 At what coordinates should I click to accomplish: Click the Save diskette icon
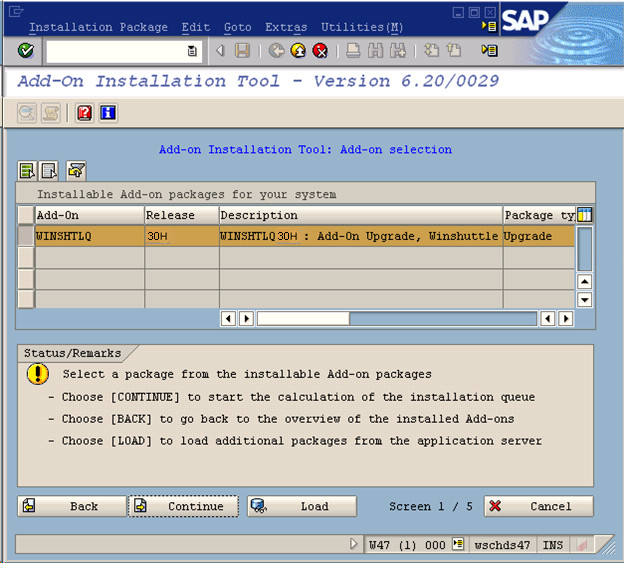point(242,51)
